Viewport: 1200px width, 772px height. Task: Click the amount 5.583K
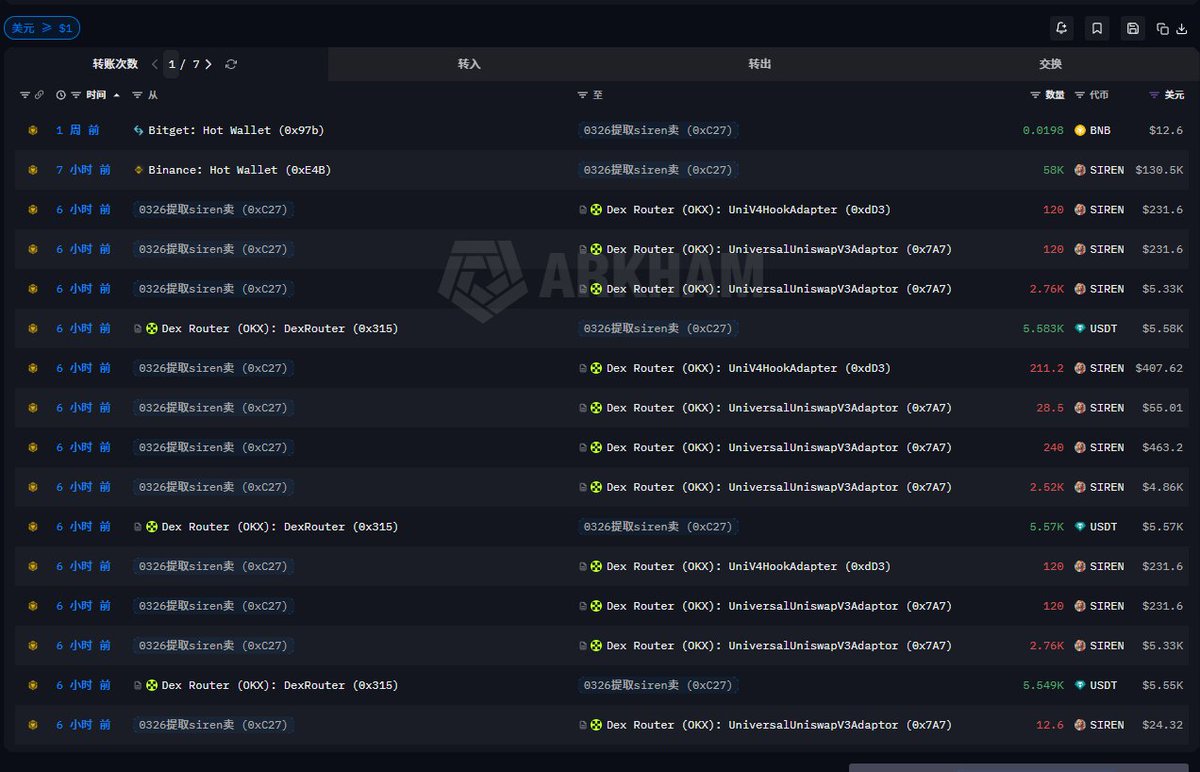pos(1043,328)
